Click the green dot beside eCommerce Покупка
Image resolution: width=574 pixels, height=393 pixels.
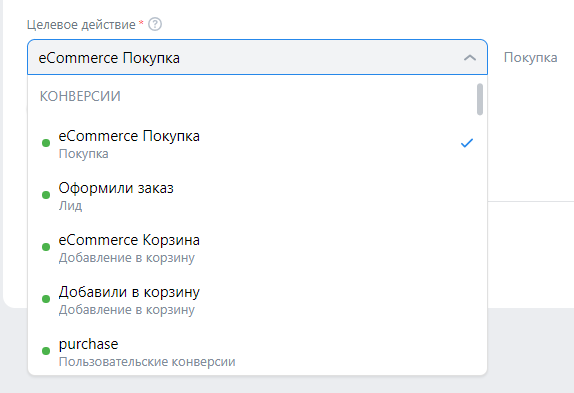[x=46, y=143]
